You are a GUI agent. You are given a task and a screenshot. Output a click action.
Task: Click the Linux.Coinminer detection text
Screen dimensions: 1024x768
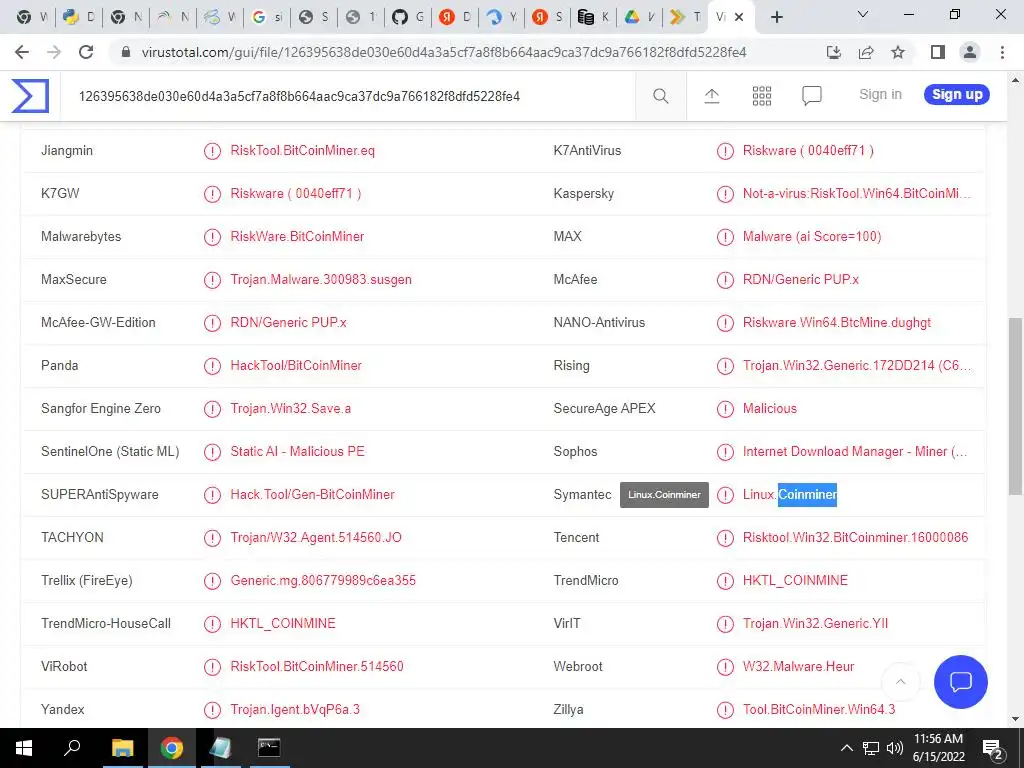tap(790, 495)
